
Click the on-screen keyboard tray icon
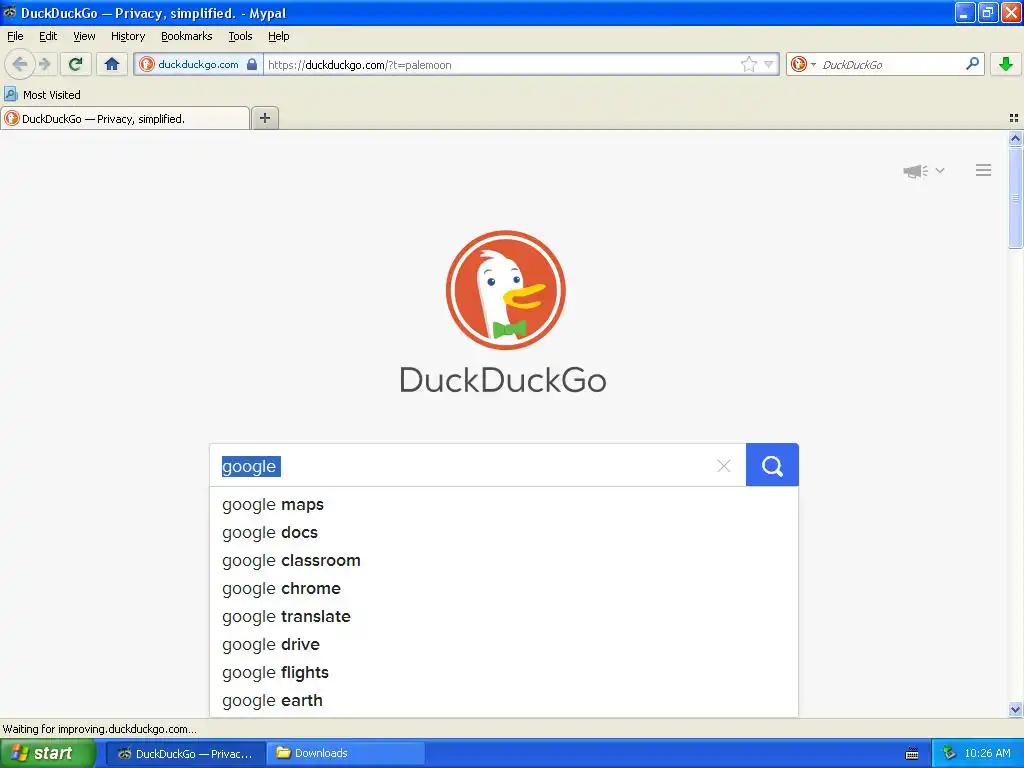pyautogui.click(x=912, y=754)
